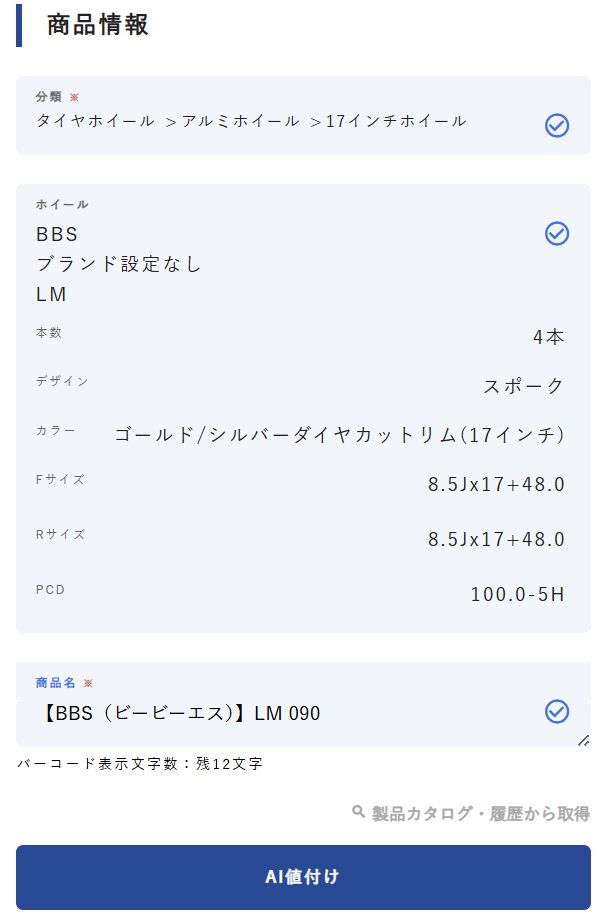Select the タイヤホイール breadcrumb category
The image size is (607, 920).
[x=95, y=121]
